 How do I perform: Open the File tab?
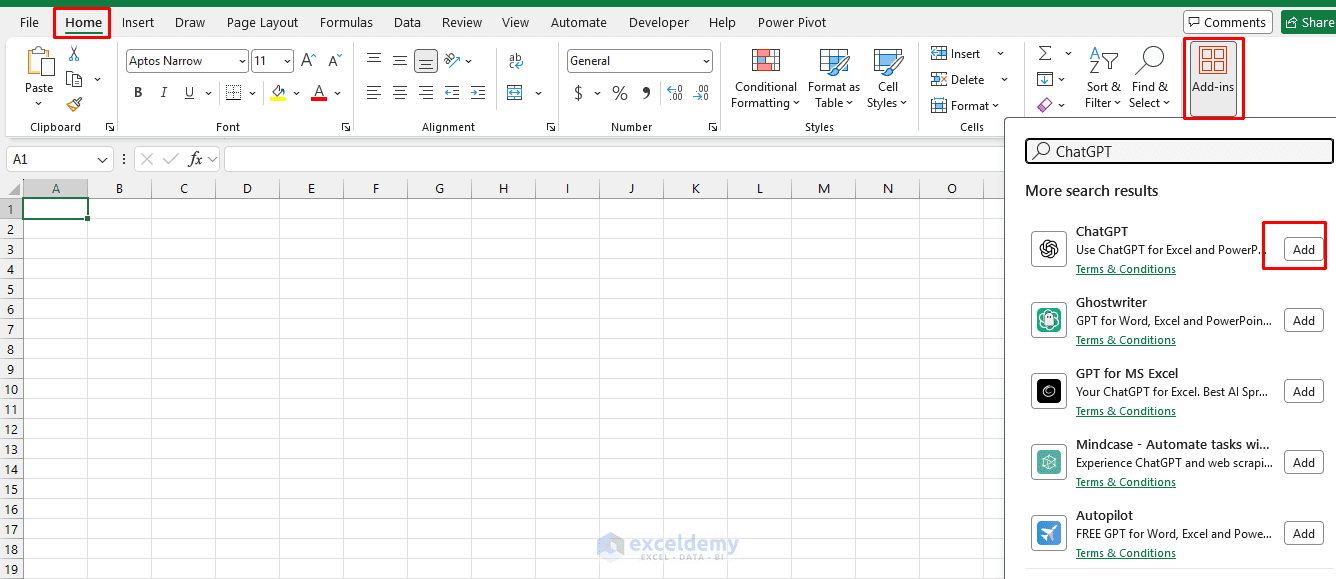pos(29,22)
